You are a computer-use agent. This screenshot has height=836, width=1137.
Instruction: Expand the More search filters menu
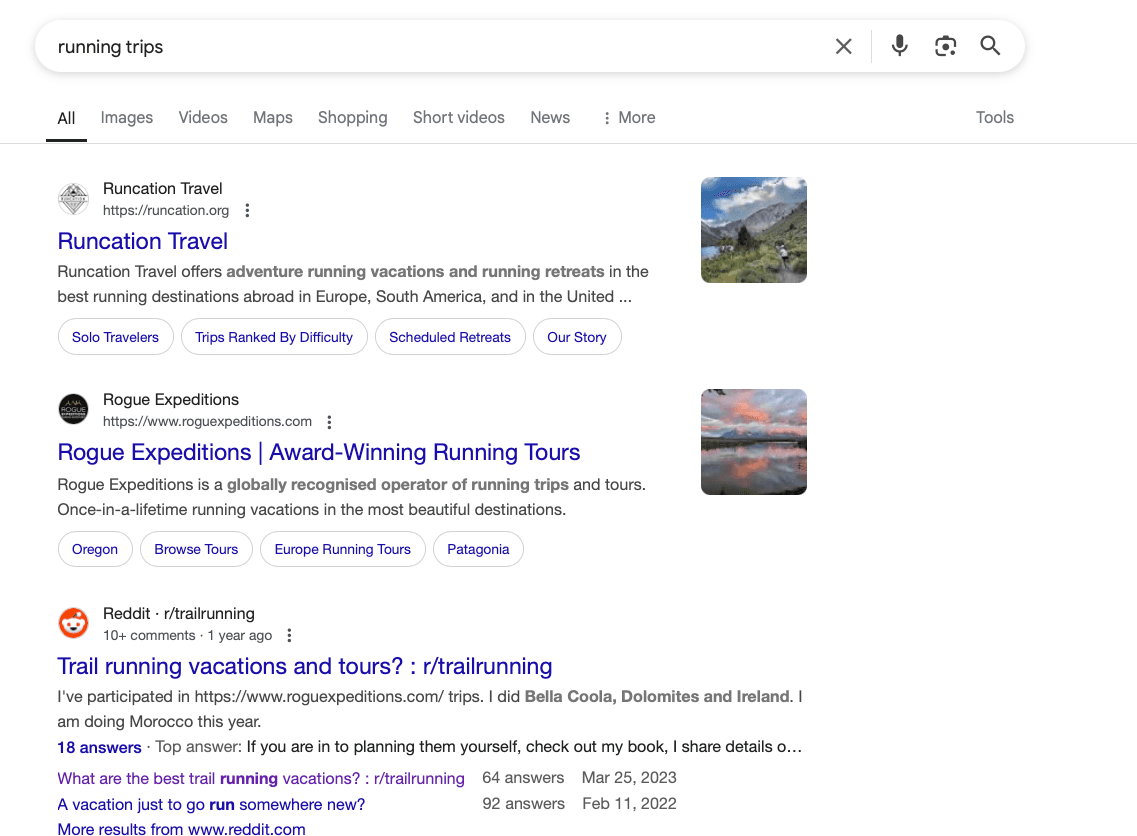click(x=628, y=118)
